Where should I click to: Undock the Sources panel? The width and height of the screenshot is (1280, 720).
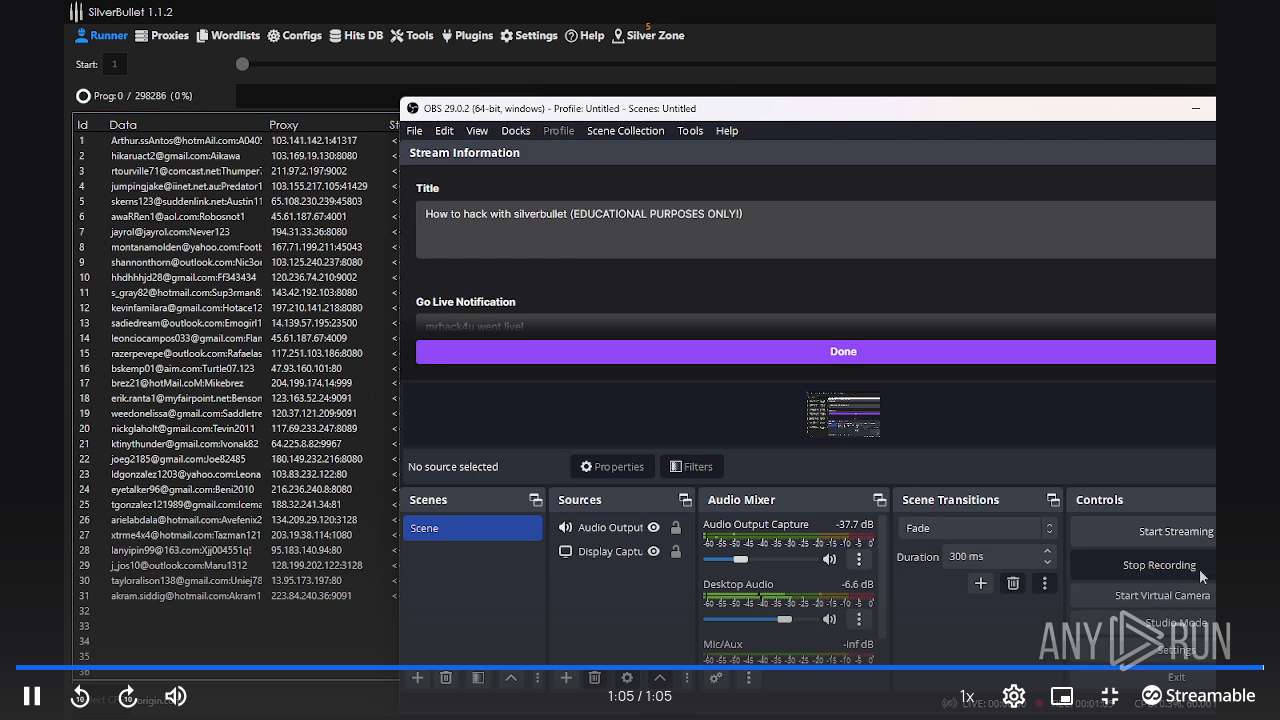(685, 500)
